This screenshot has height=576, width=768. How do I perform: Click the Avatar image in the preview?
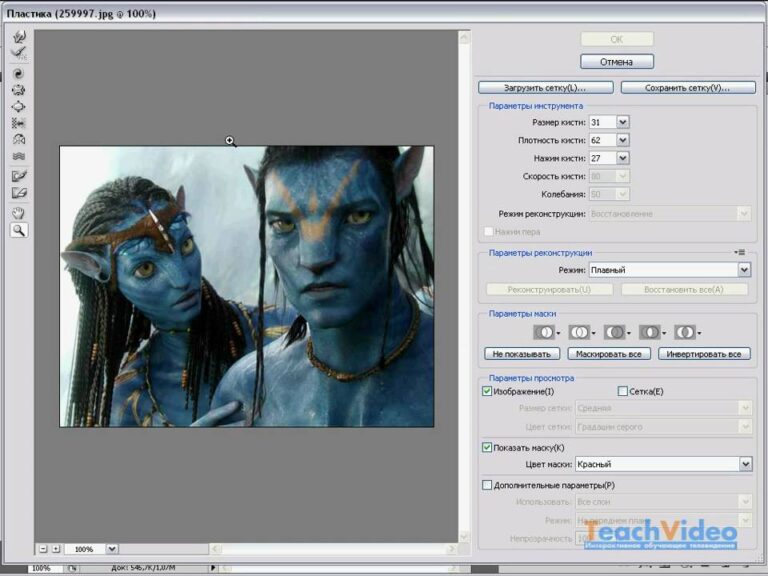pos(246,286)
